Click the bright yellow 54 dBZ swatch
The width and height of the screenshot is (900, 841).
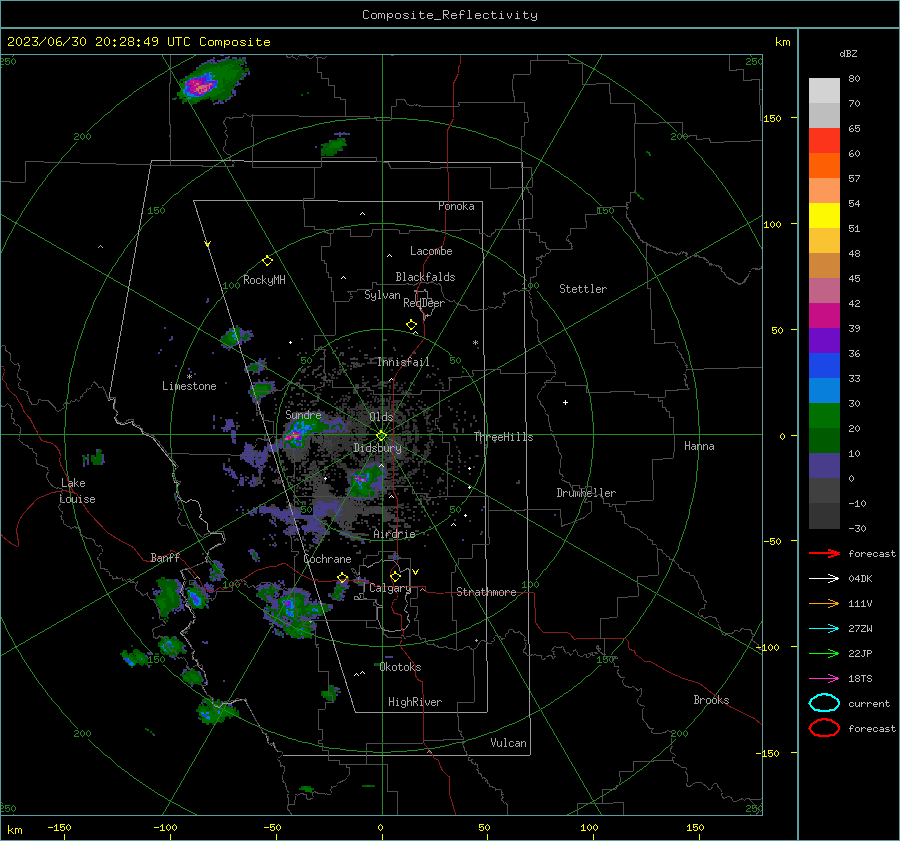824,216
